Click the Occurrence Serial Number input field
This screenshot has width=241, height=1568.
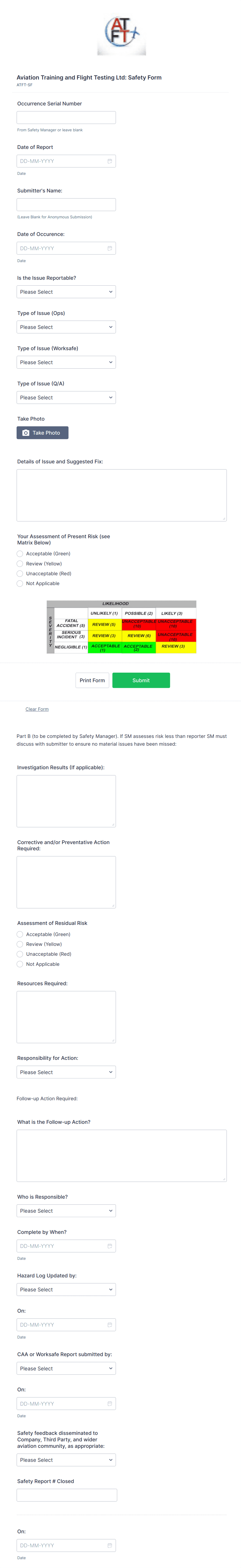click(66, 117)
